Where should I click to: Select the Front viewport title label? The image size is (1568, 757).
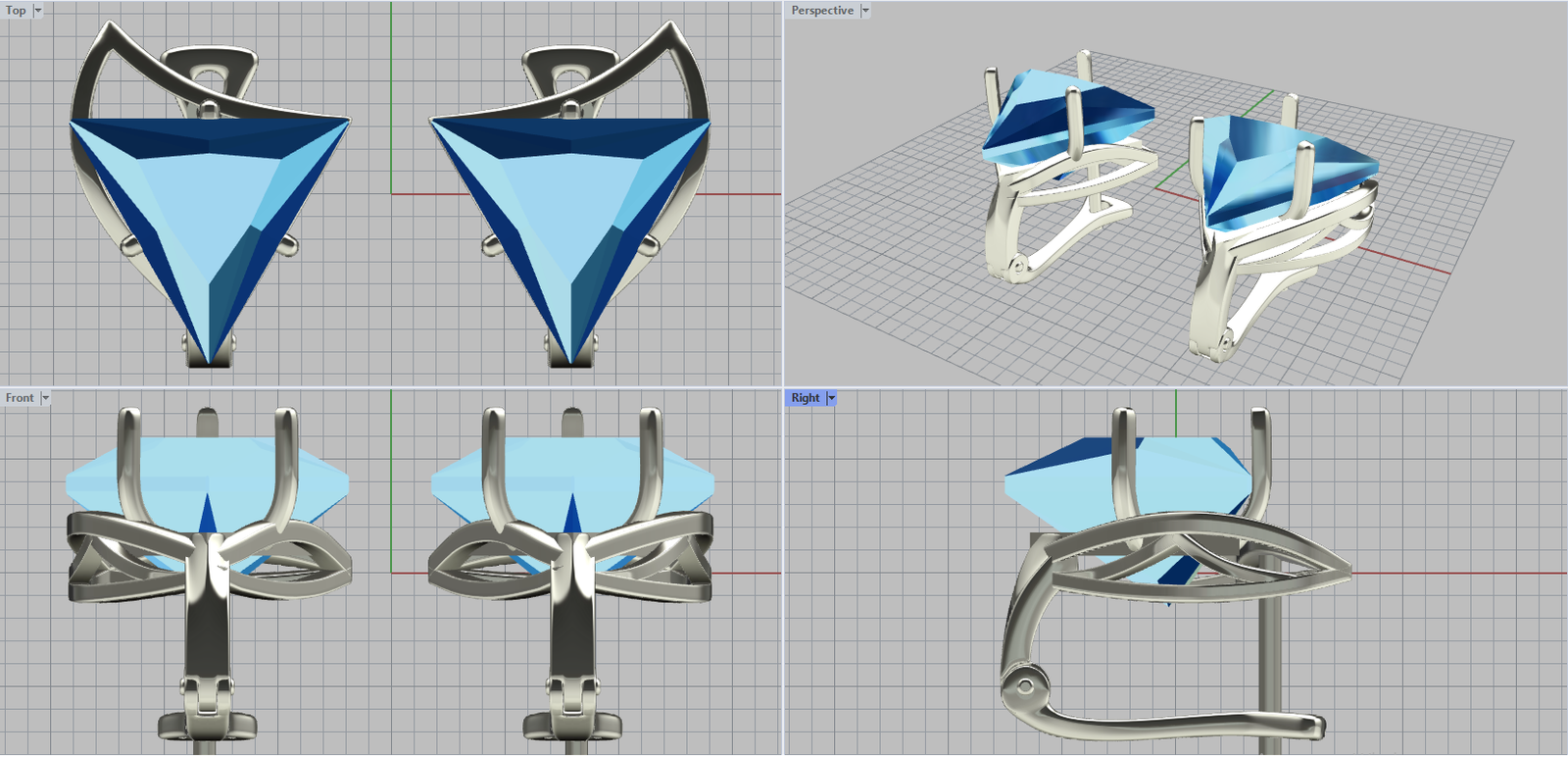(20, 398)
